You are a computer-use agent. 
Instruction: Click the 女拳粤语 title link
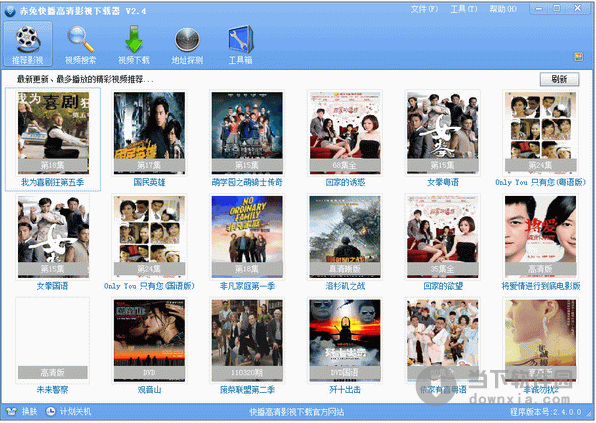pos(443,182)
